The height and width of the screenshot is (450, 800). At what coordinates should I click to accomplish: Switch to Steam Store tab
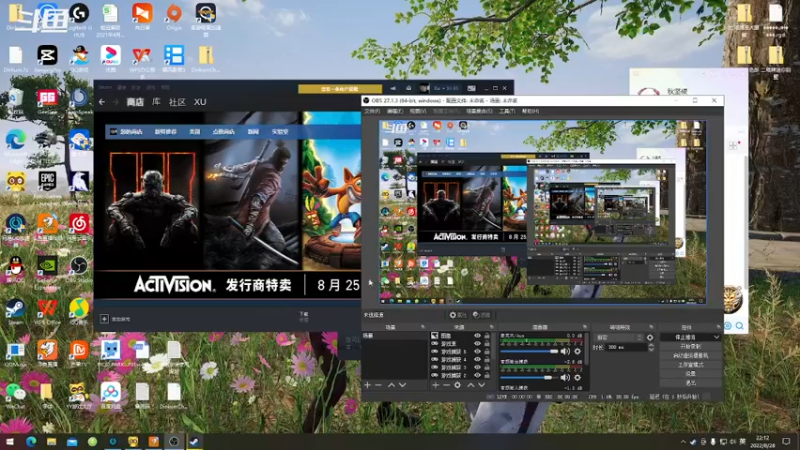135,102
